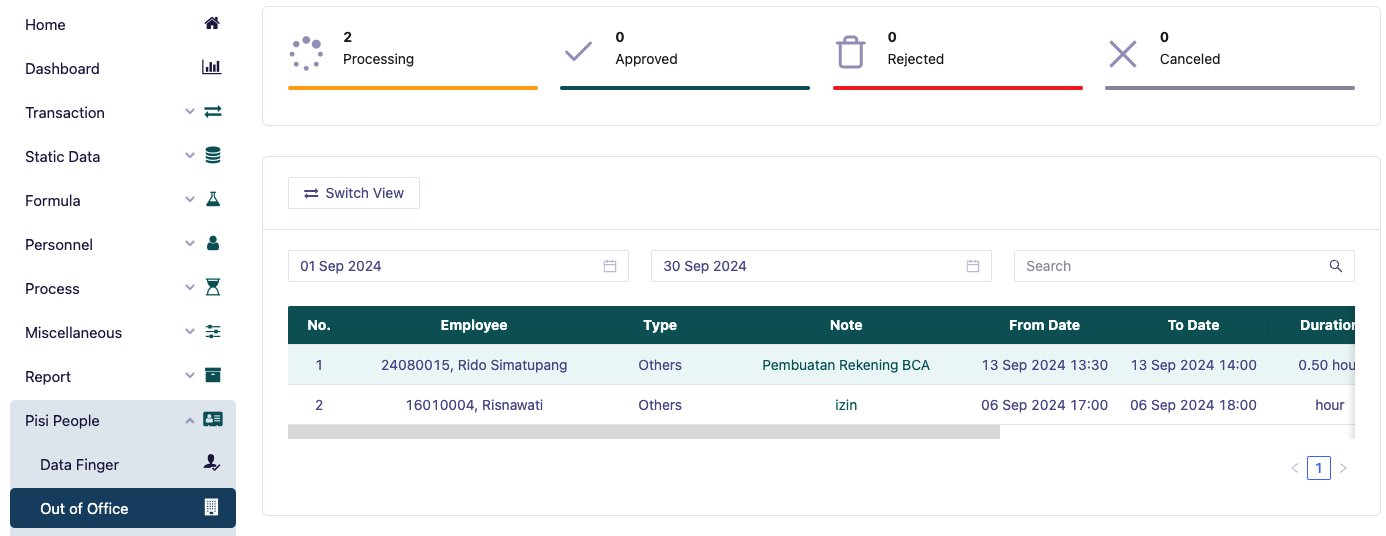Click the search magnifier icon
1386x536 pixels.
(1335, 266)
